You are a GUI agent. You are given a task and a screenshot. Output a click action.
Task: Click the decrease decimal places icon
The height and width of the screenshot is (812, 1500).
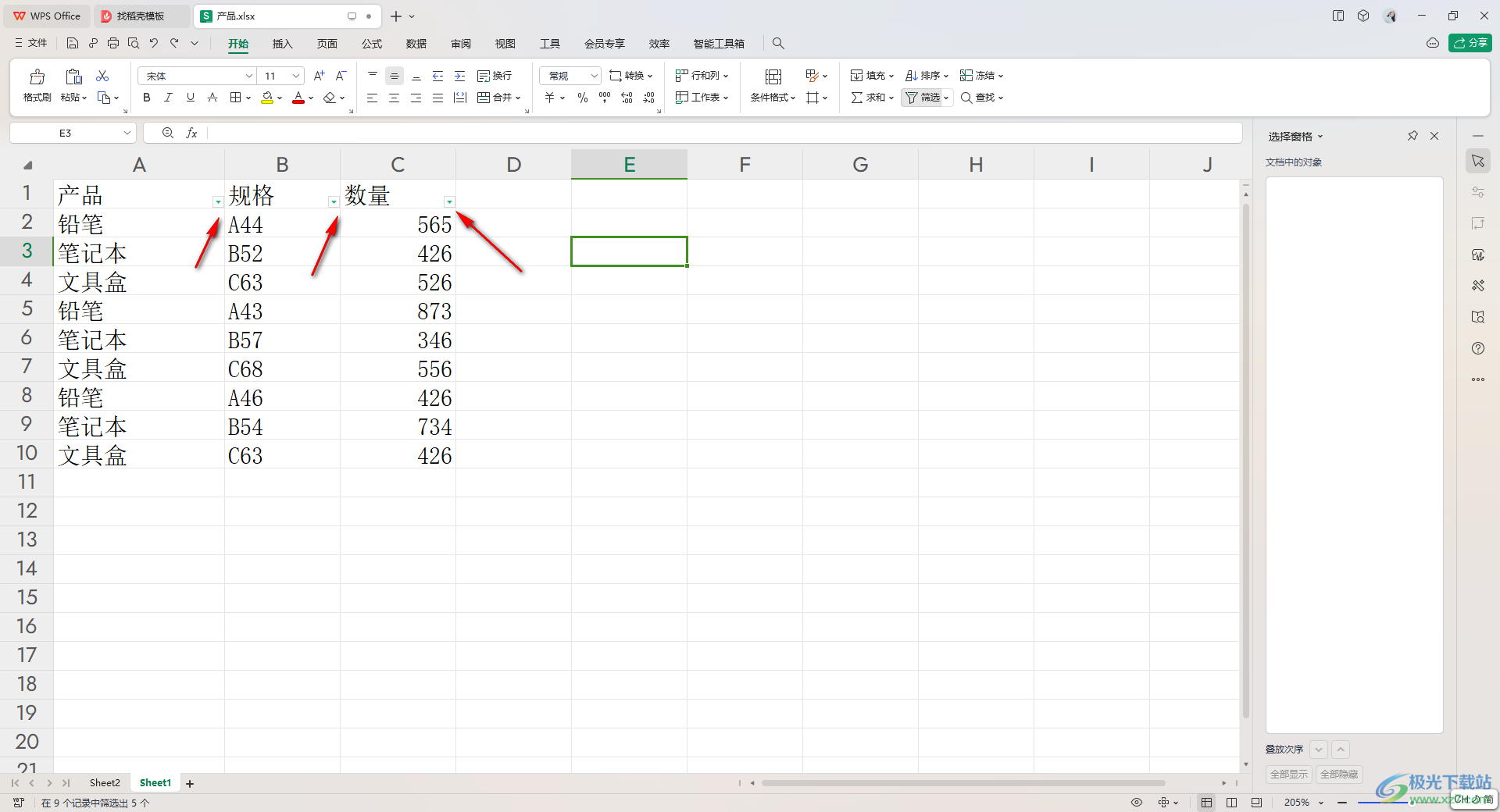pyautogui.click(x=648, y=98)
